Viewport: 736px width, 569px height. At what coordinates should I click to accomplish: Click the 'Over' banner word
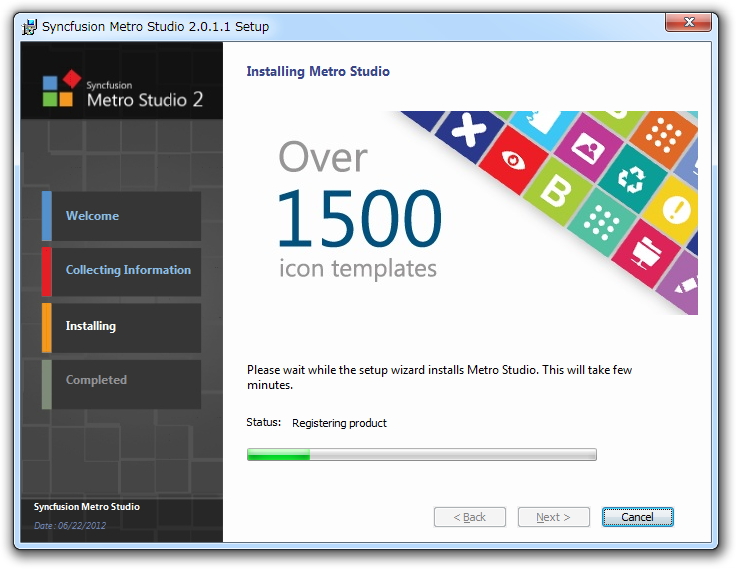[323, 157]
